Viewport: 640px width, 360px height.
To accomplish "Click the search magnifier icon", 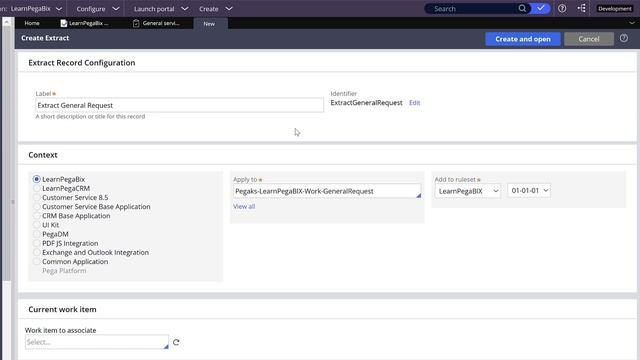I will pyautogui.click(x=522, y=8).
